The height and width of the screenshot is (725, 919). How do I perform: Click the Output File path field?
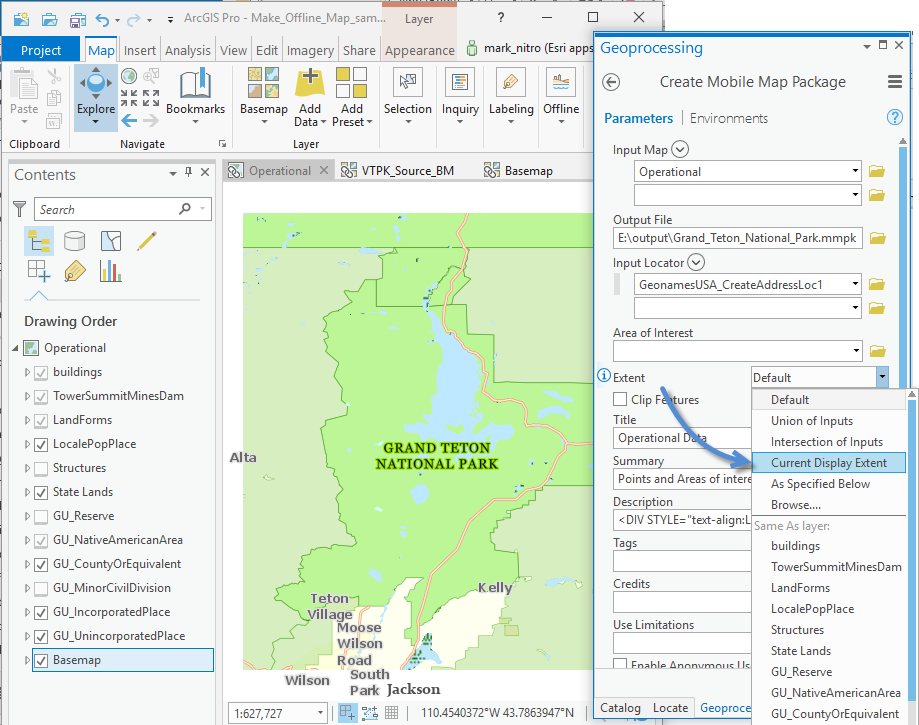point(737,238)
